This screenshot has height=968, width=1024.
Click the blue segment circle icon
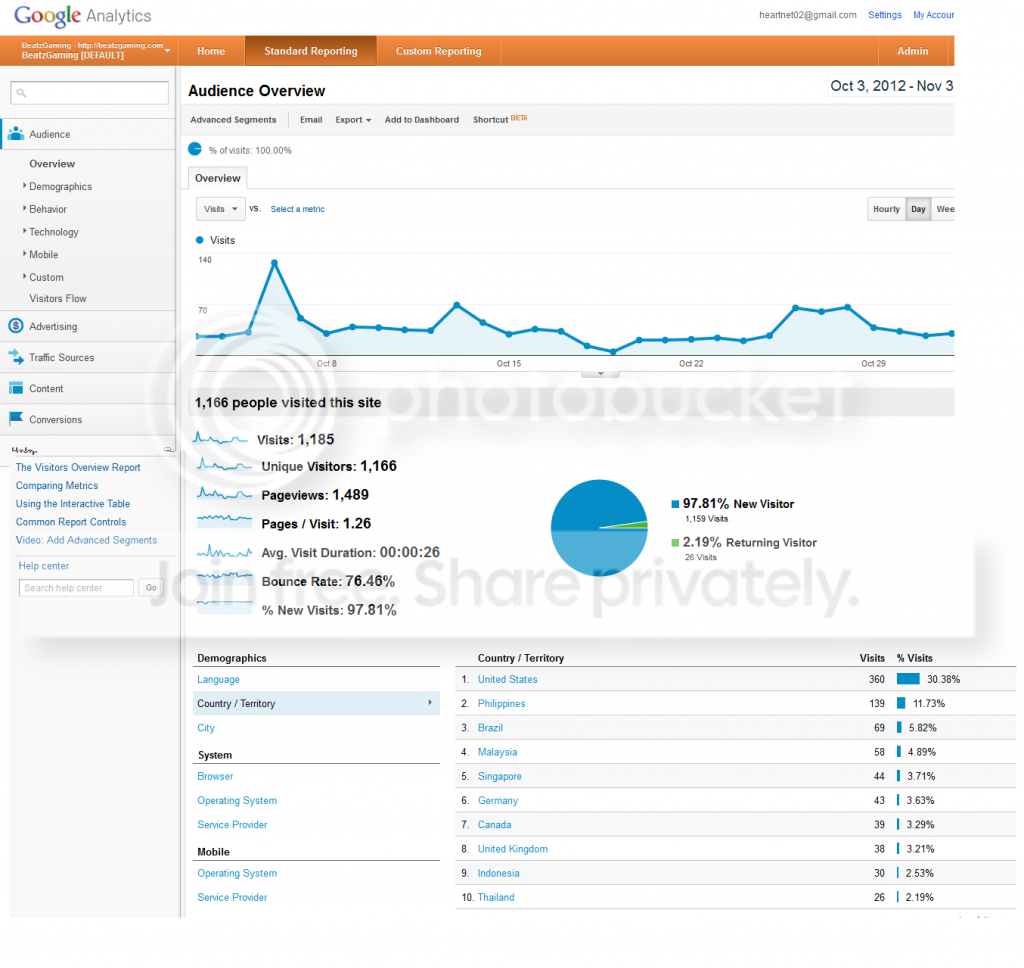[195, 149]
